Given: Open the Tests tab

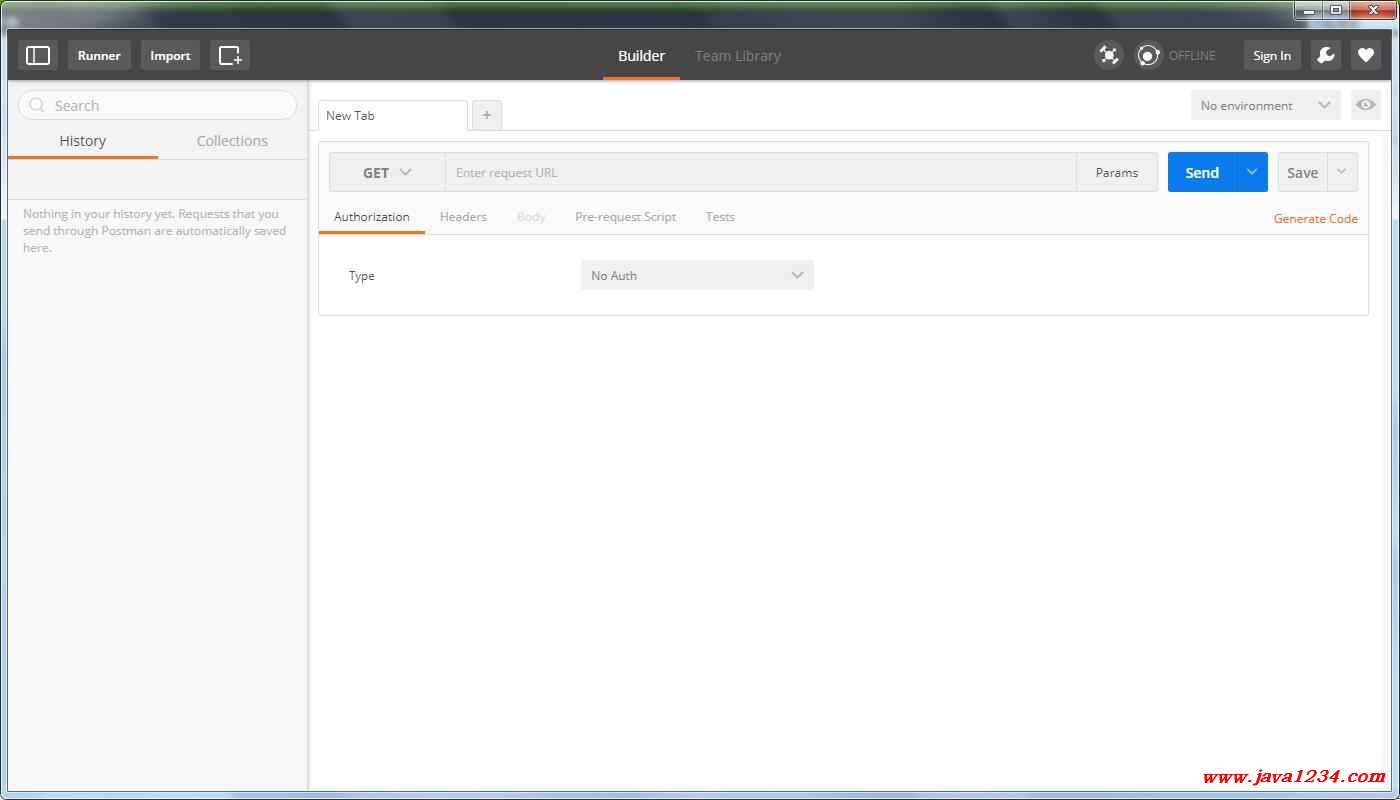Looking at the screenshot, I should coord(720,217).
